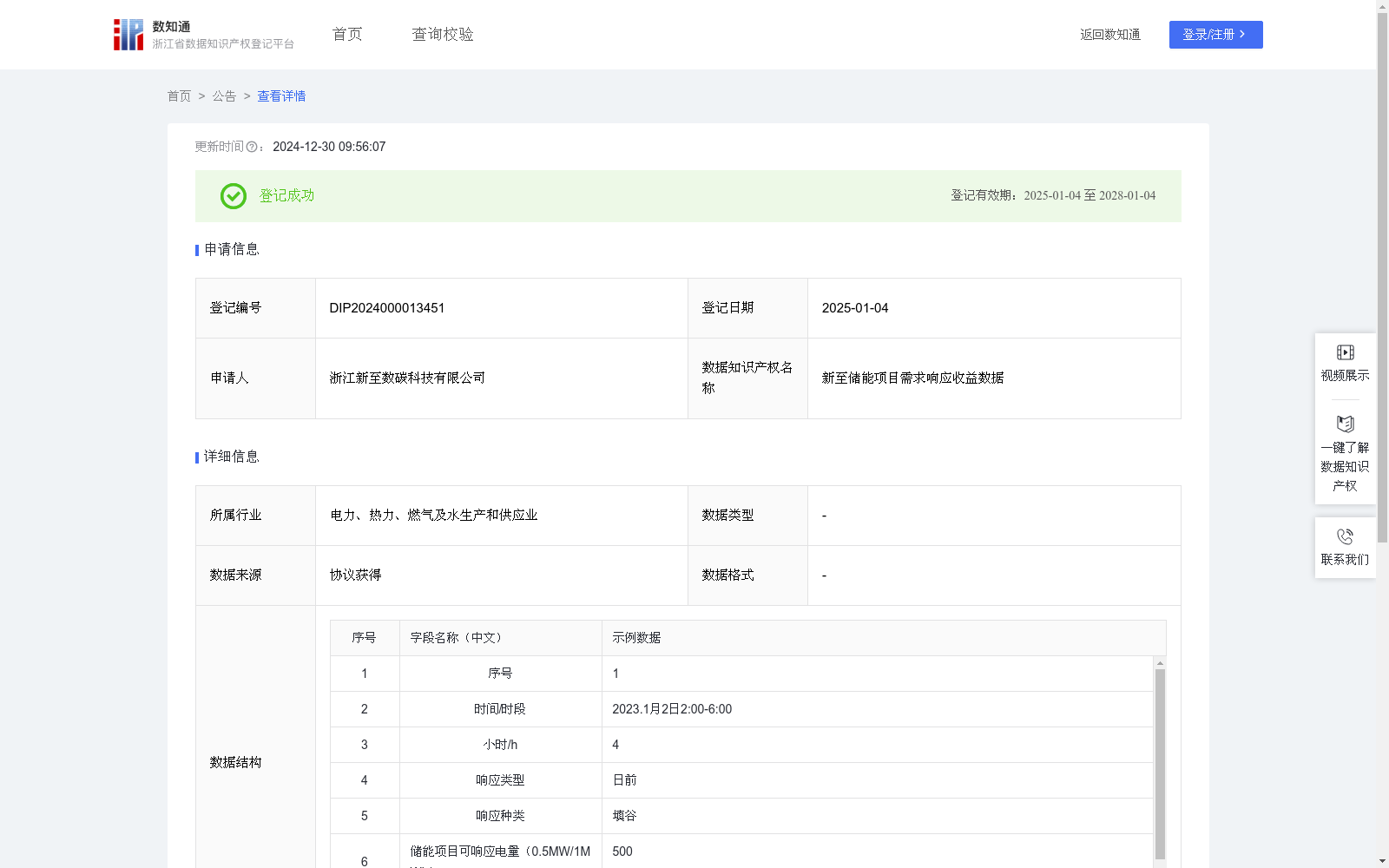Click the 登录/注册 button
This screenshot has height=868, width=1389.
pos(1215,35)
